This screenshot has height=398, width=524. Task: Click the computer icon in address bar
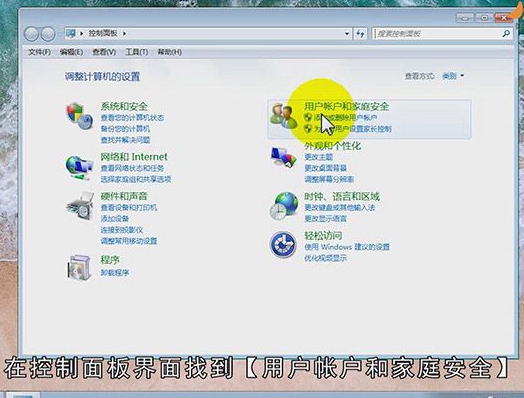[71, 33]
